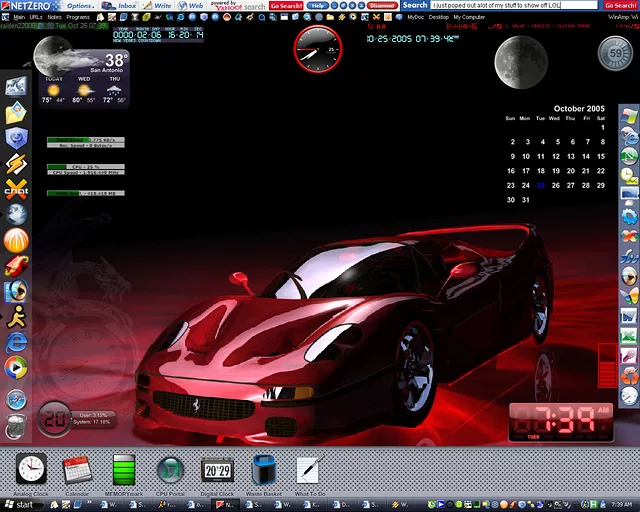The width and height of the screenshot is (640, 512).
Task: Click the Search text input field
Action: point(515,5)
